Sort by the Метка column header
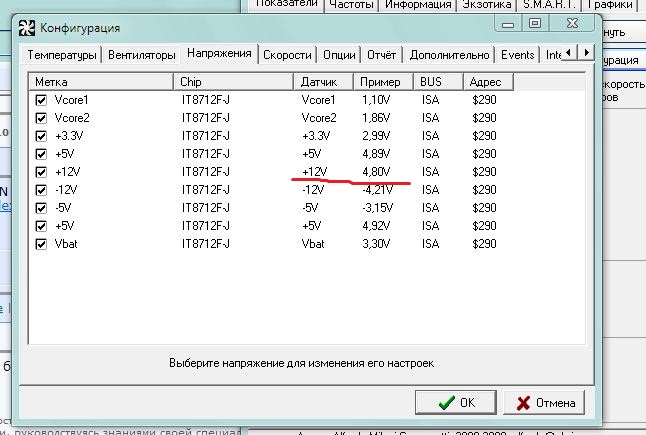Image resolution: width=646 pixels, height=435 pixels. click(x=102, y=80)
